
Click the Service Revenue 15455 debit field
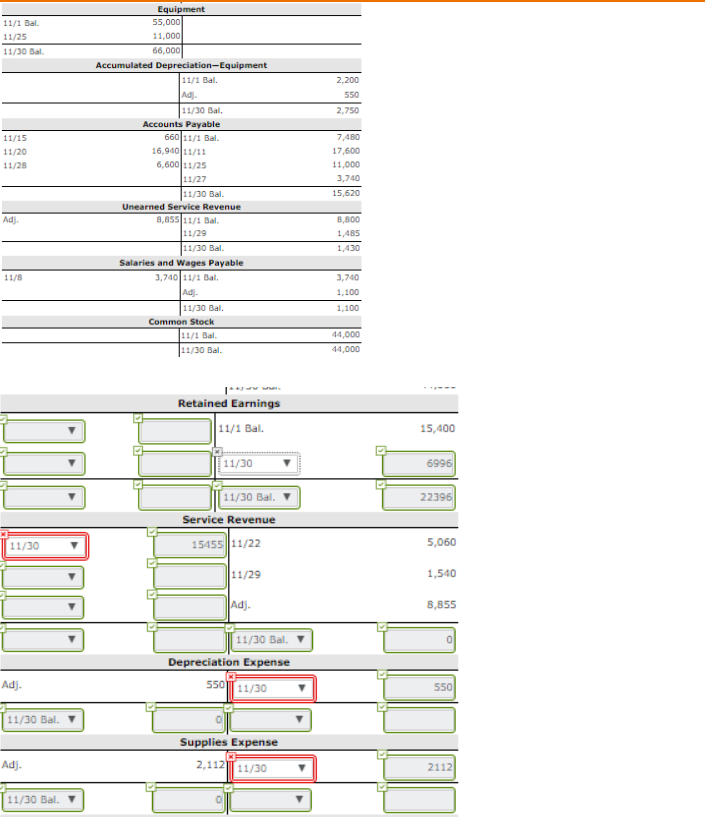pyautogui.click(x=190, y=544)
